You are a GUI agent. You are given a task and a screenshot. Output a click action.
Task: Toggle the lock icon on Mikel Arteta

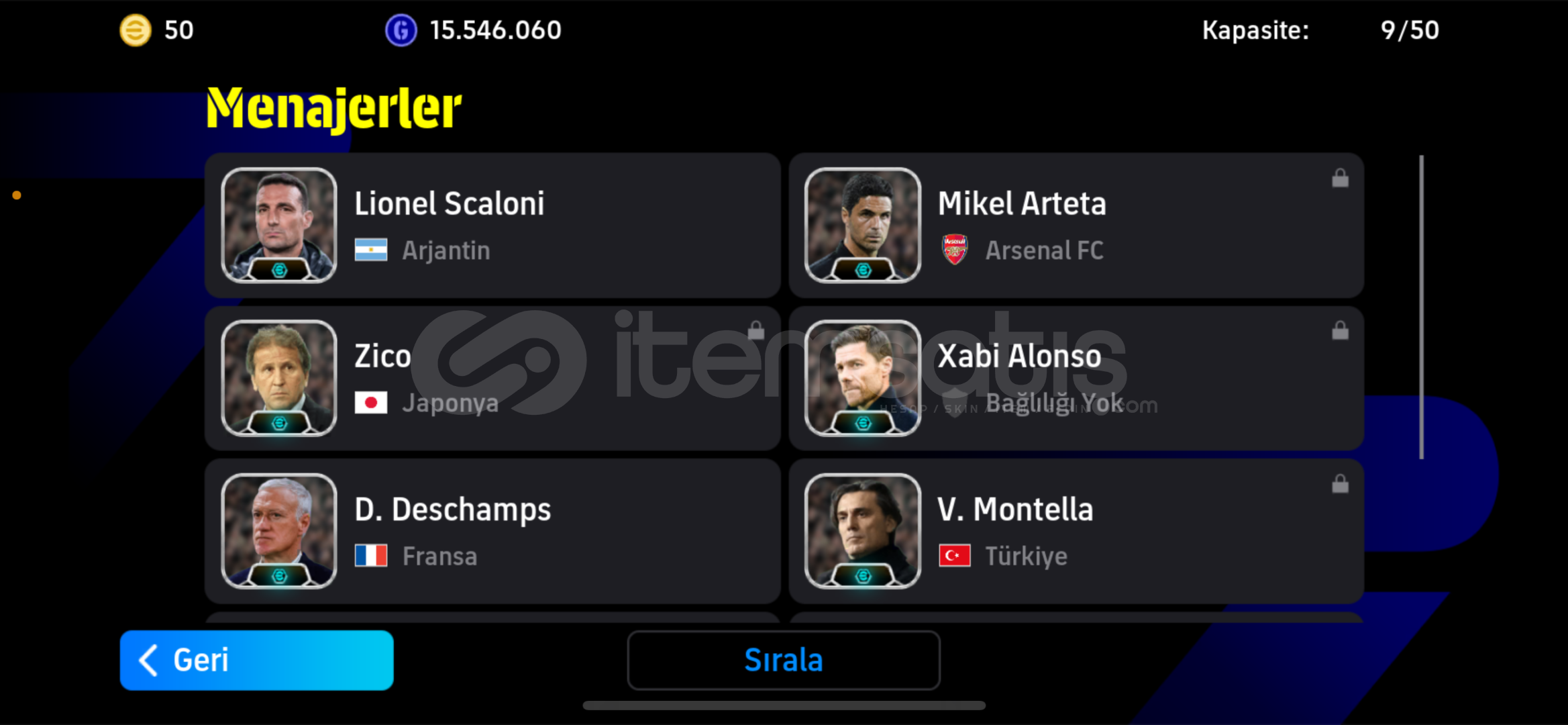(1340, 178)
